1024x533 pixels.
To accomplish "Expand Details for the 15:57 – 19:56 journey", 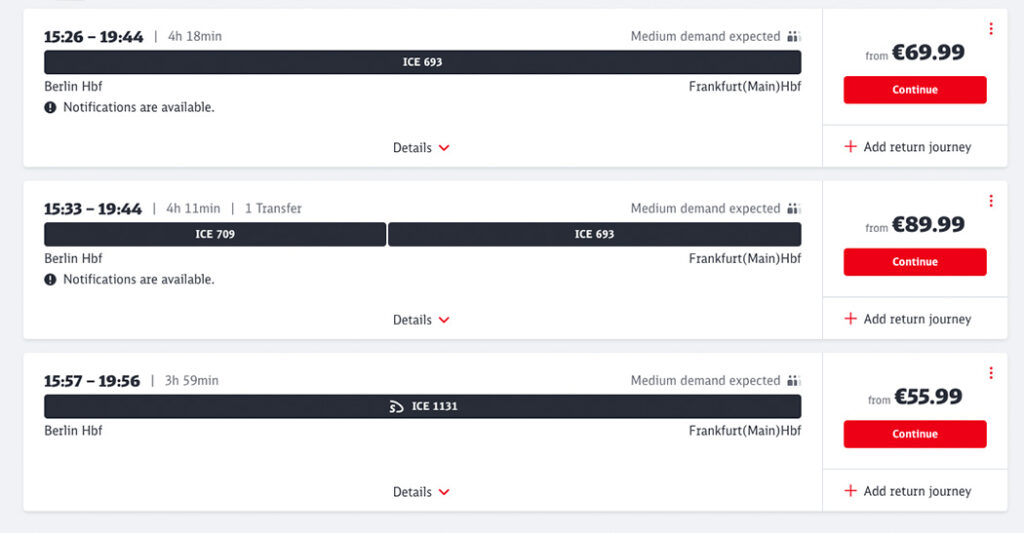I will click(421, 492).
